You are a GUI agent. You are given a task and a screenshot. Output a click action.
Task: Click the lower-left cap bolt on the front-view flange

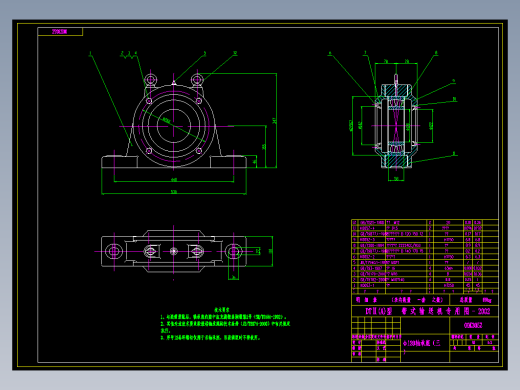[149, 151]
